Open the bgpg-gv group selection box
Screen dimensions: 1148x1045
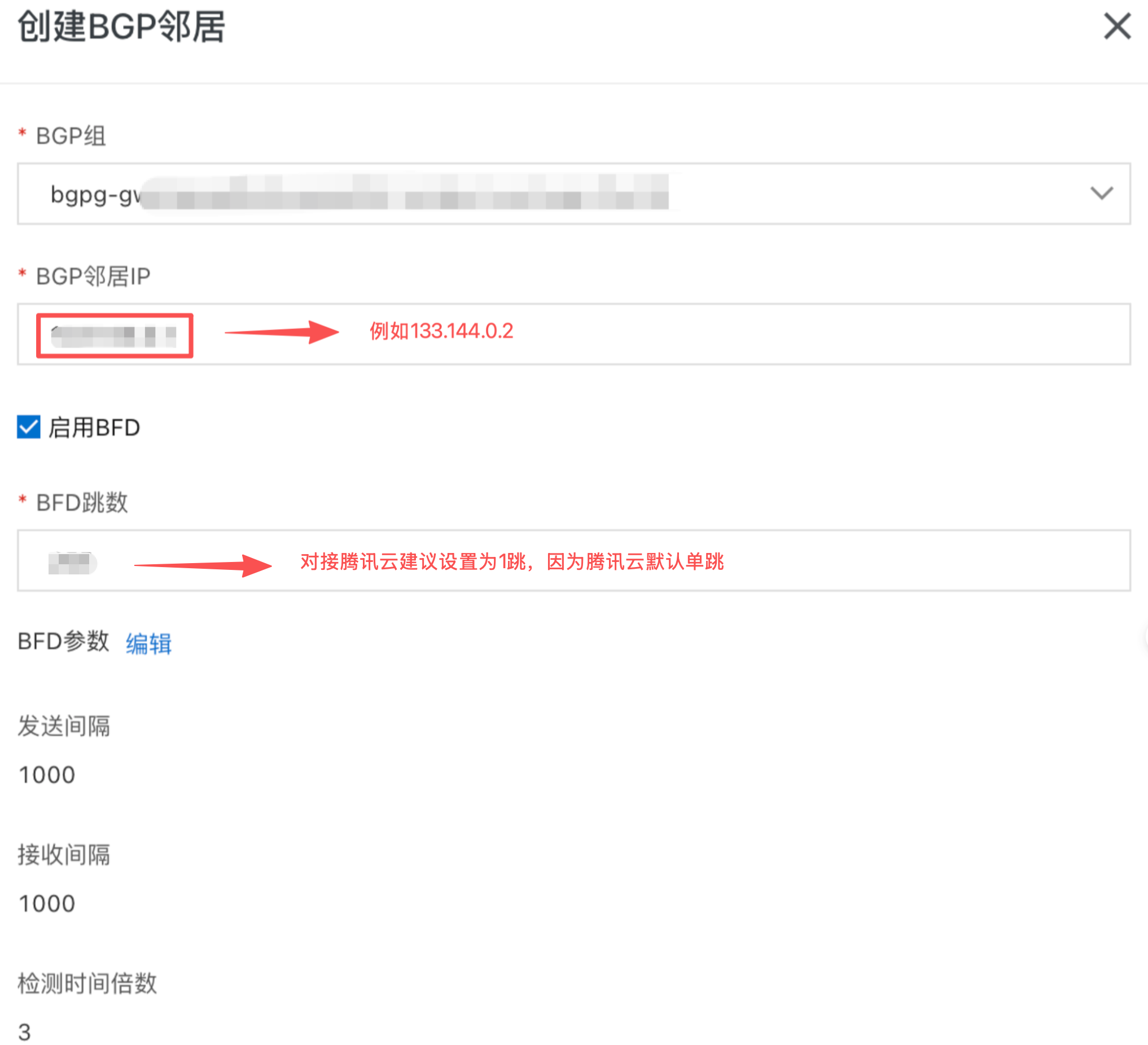(573, 194)
